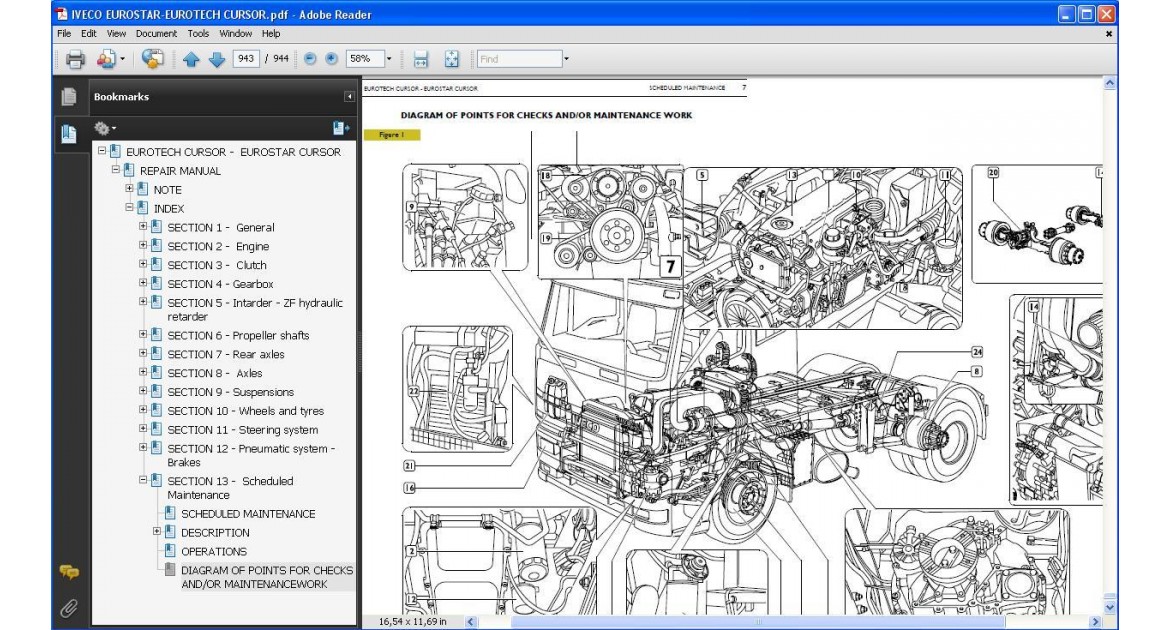This screenshot has width=1170, height=630.
Task: Select the fit one full page icon
Action: click(451, 59)
